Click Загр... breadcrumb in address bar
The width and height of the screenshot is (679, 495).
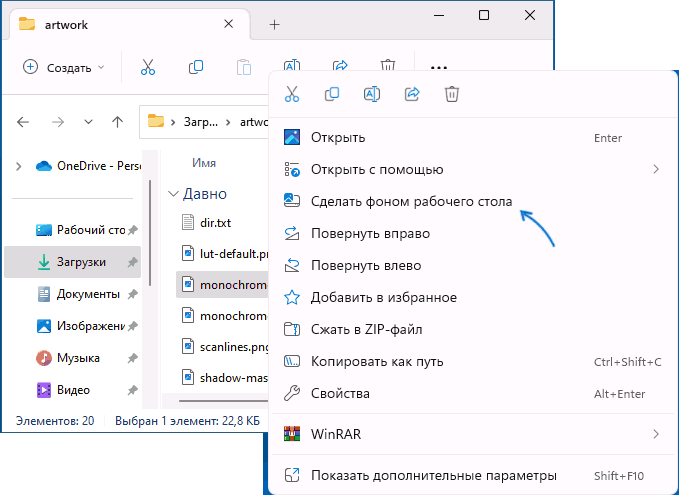200,122
